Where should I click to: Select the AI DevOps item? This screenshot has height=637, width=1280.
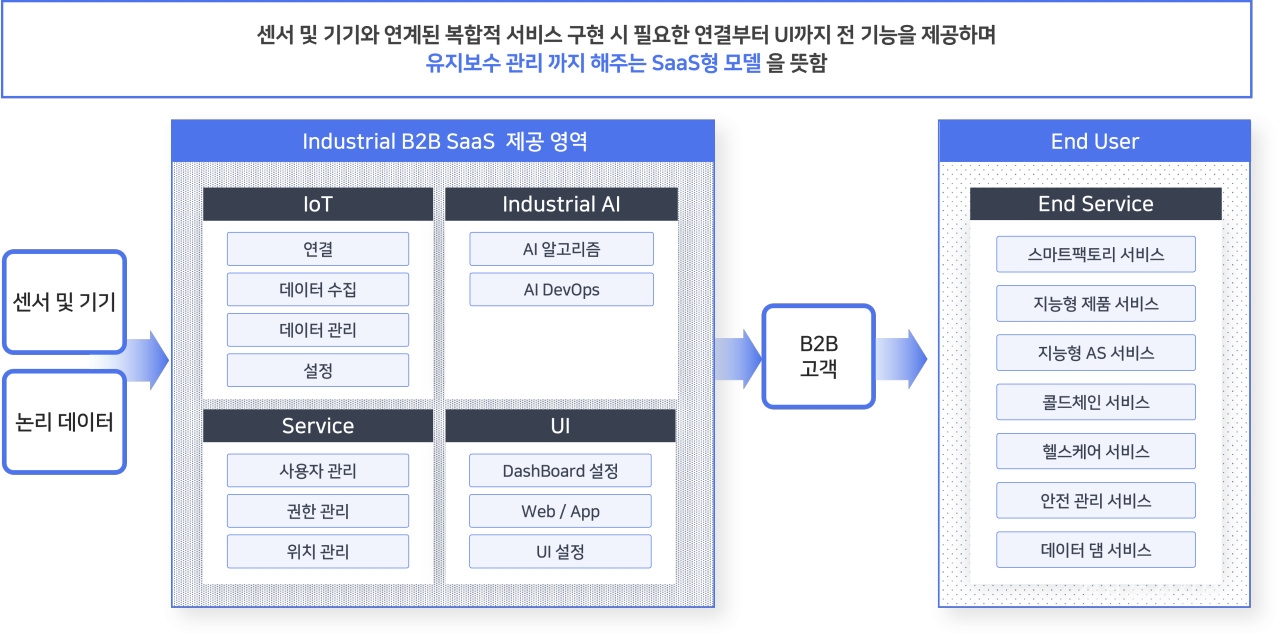click(x=561, y=290)
